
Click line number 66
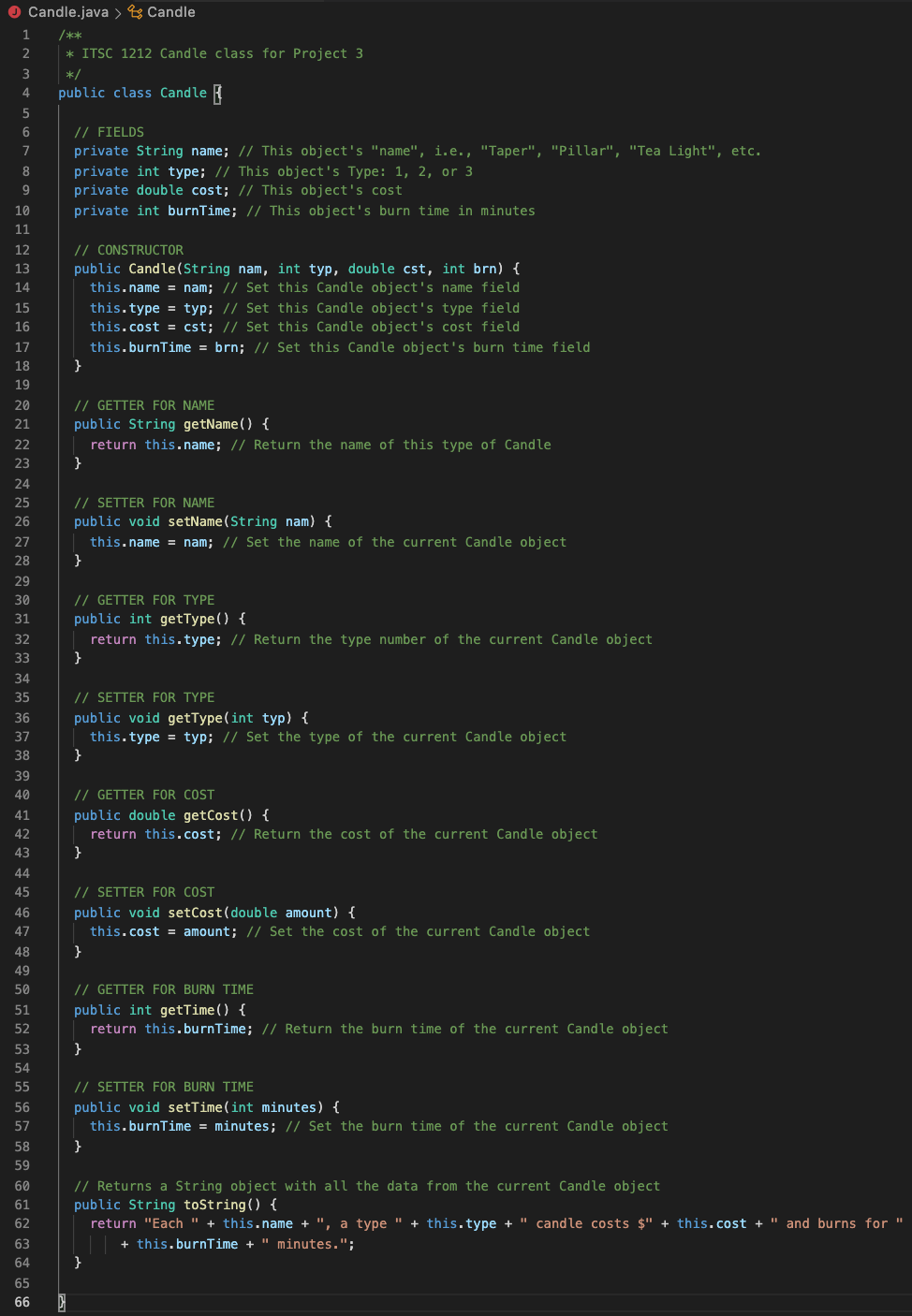pyautogui.click(x=22, y=1302)
